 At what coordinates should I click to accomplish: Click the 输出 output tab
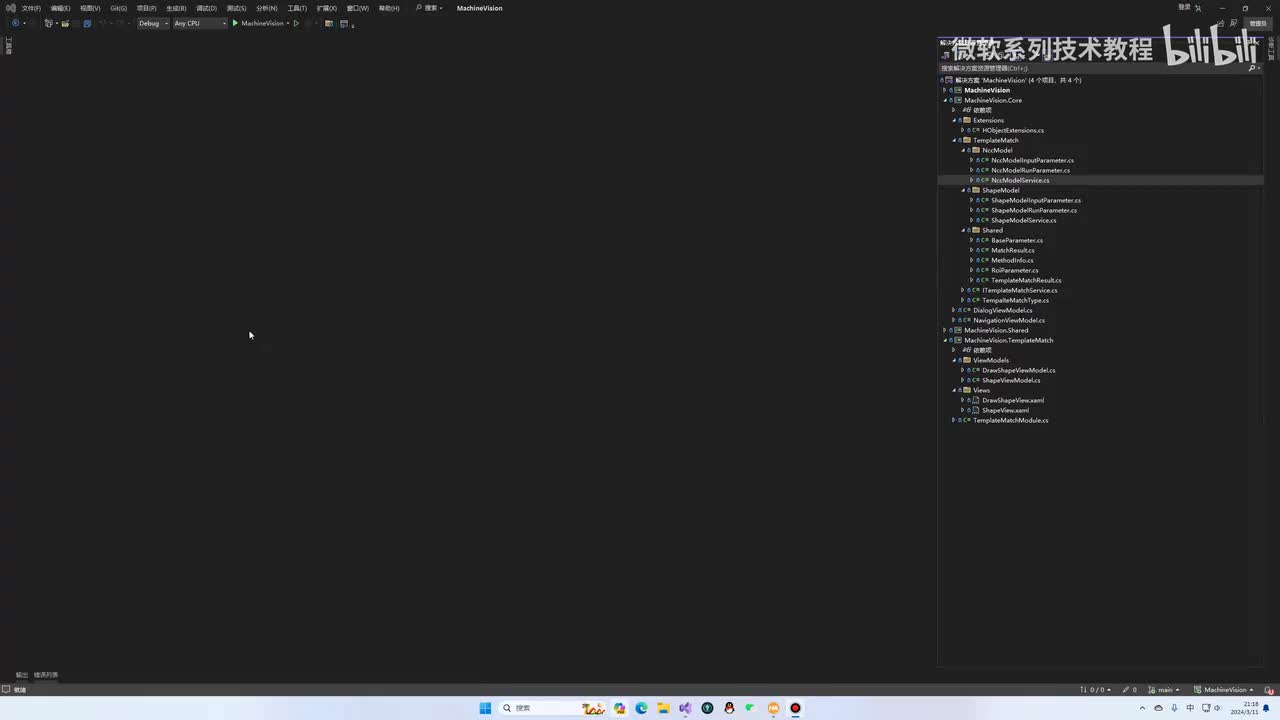pos(22,675)
